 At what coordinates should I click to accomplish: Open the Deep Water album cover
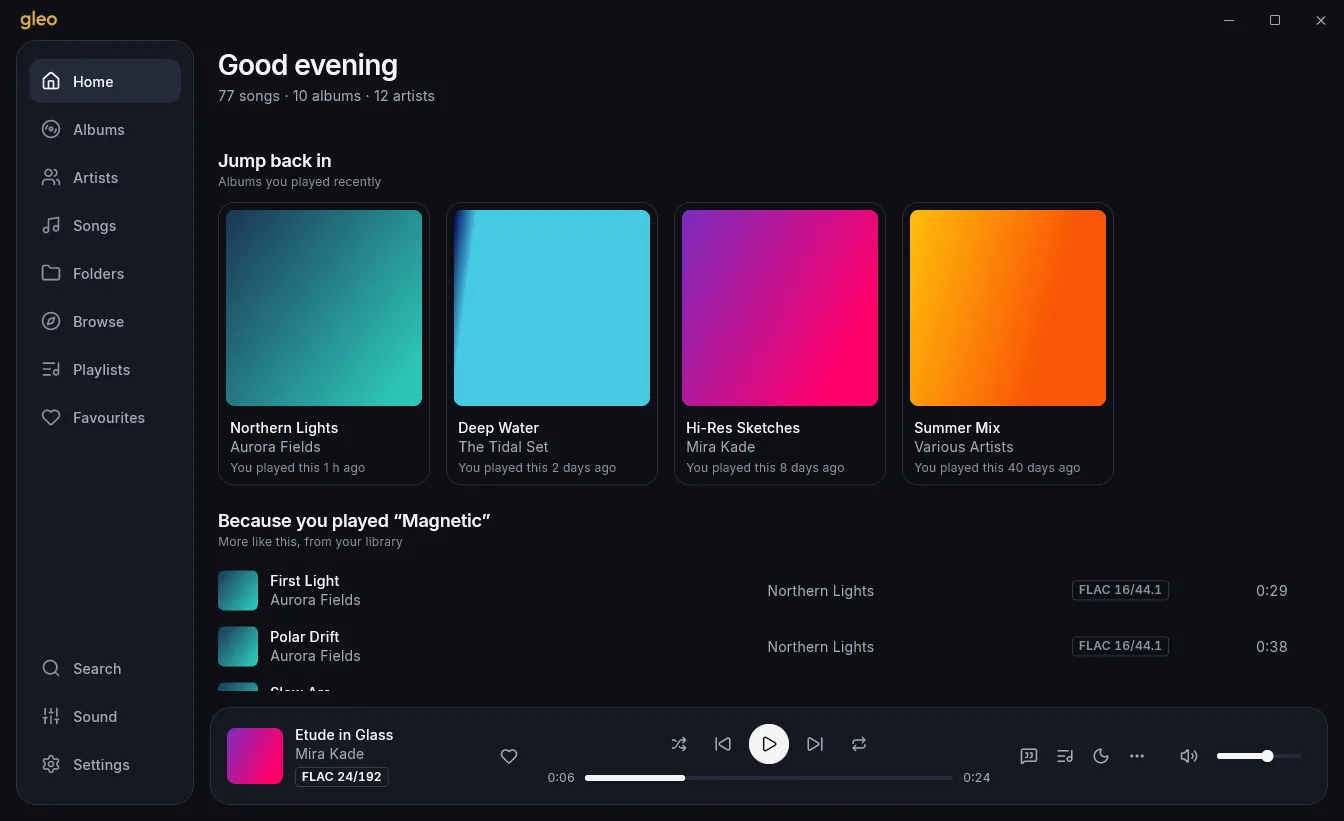(x=552, y=308)
